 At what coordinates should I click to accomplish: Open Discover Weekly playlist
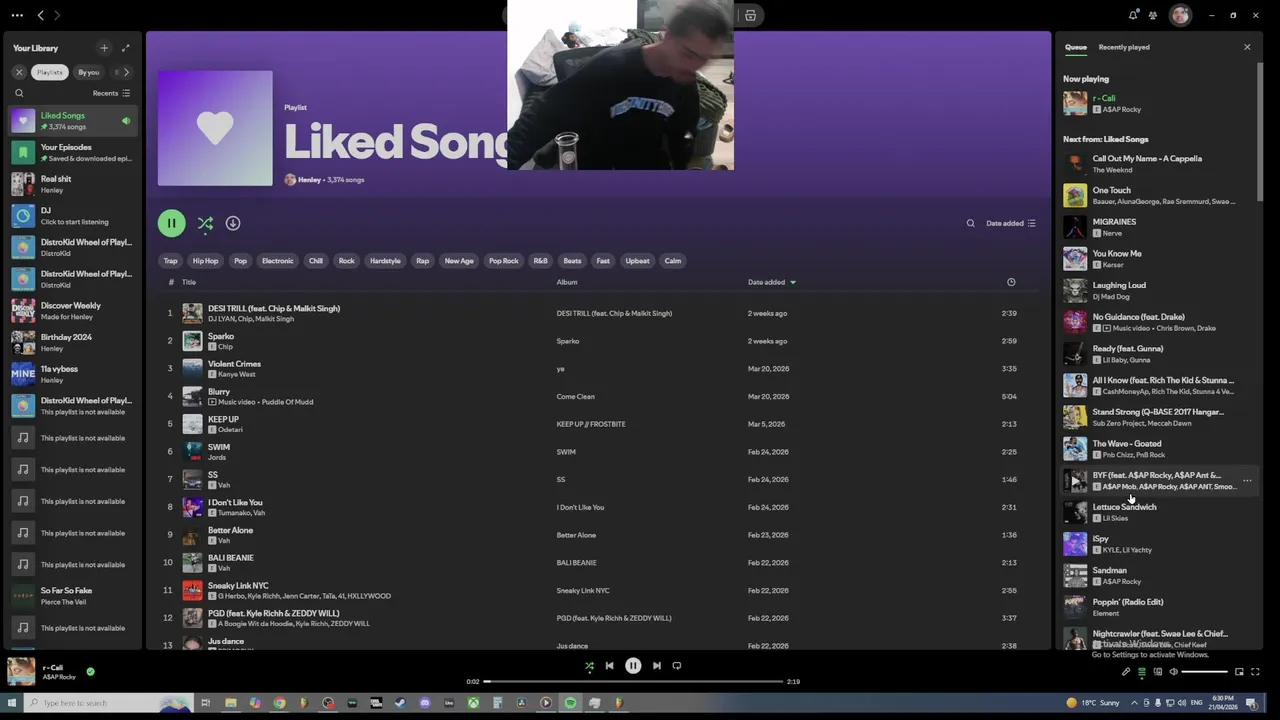click(x=74, y=311)
